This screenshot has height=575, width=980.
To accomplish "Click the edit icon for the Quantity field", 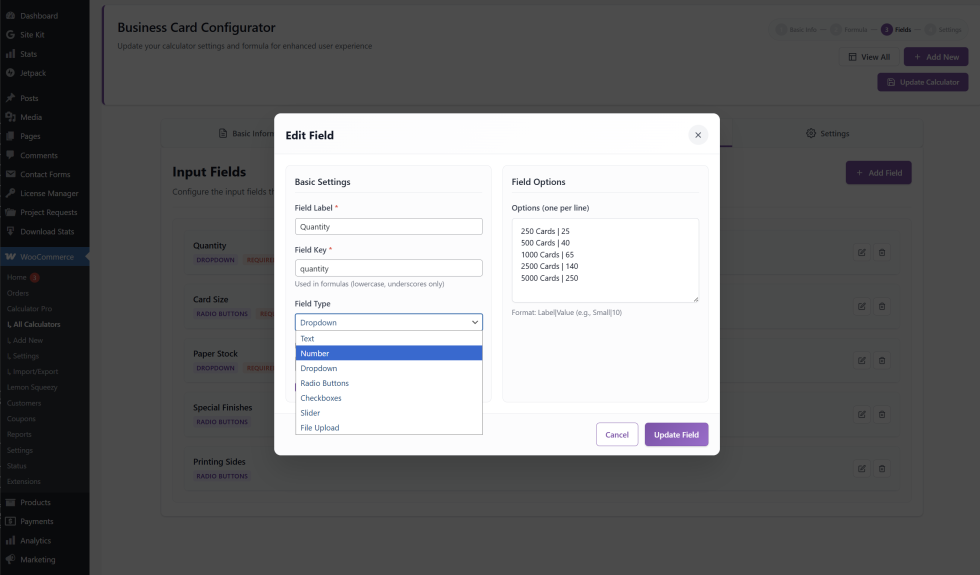I will tap(861, 252).
